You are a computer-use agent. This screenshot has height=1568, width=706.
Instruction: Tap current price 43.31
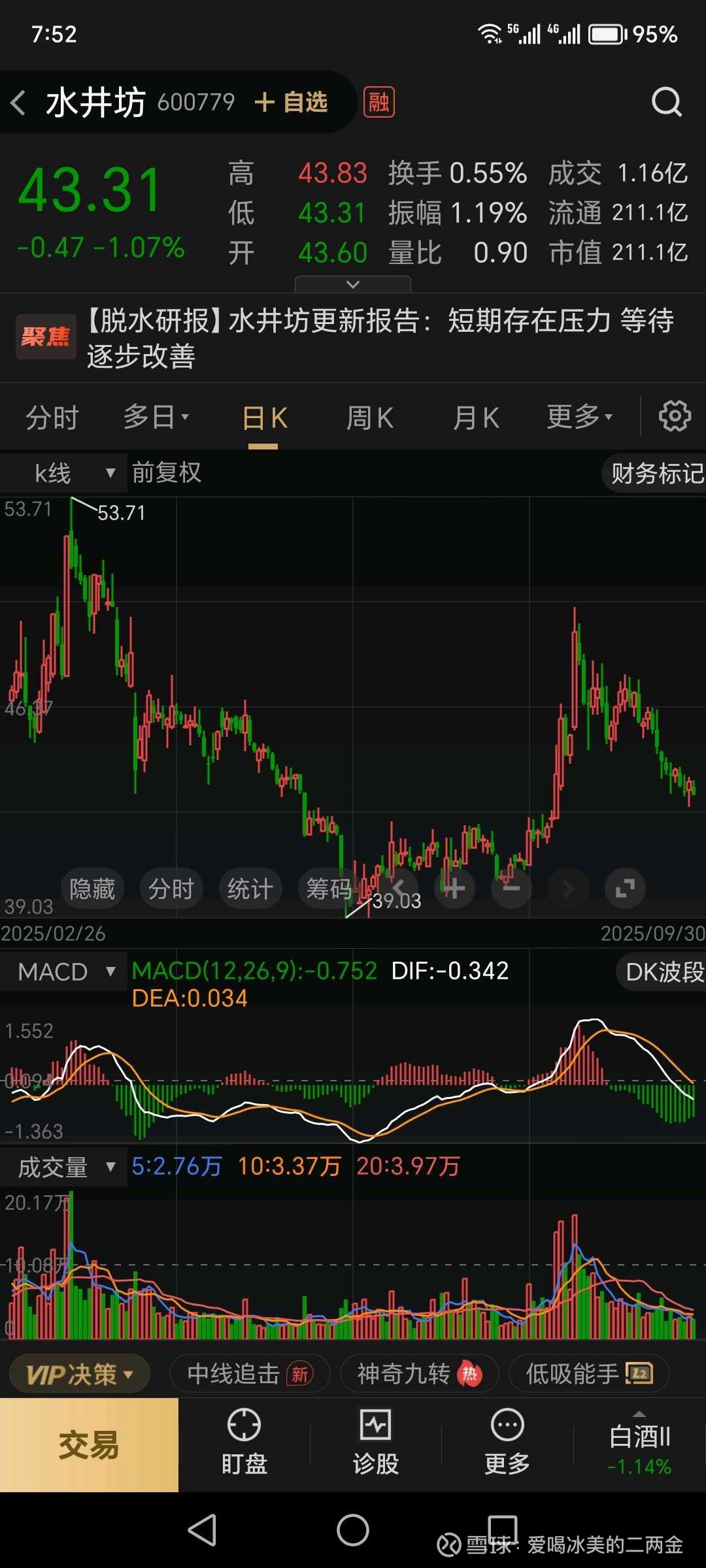[90, 191]
